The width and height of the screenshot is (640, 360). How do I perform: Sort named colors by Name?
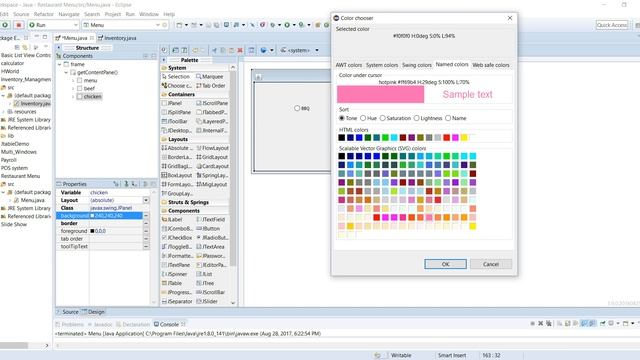448,118
